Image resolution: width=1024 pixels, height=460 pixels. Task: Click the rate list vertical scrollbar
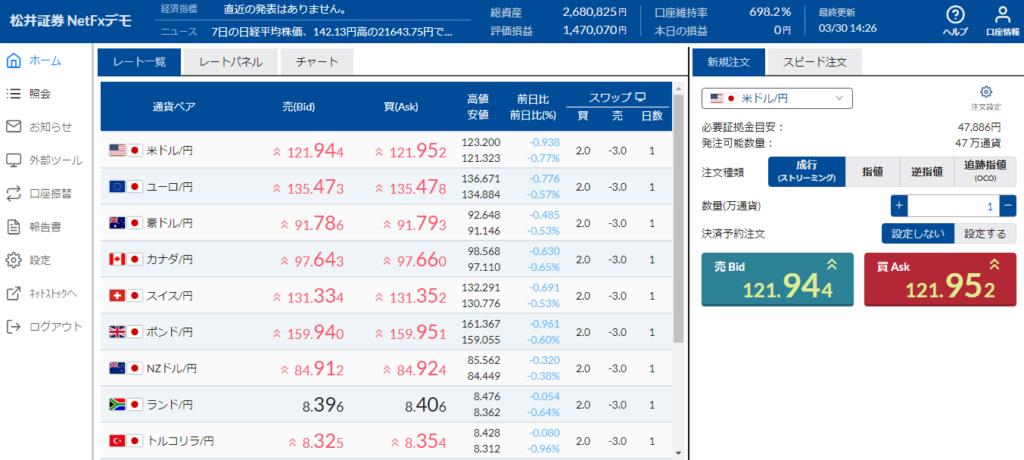click(678, 219)
